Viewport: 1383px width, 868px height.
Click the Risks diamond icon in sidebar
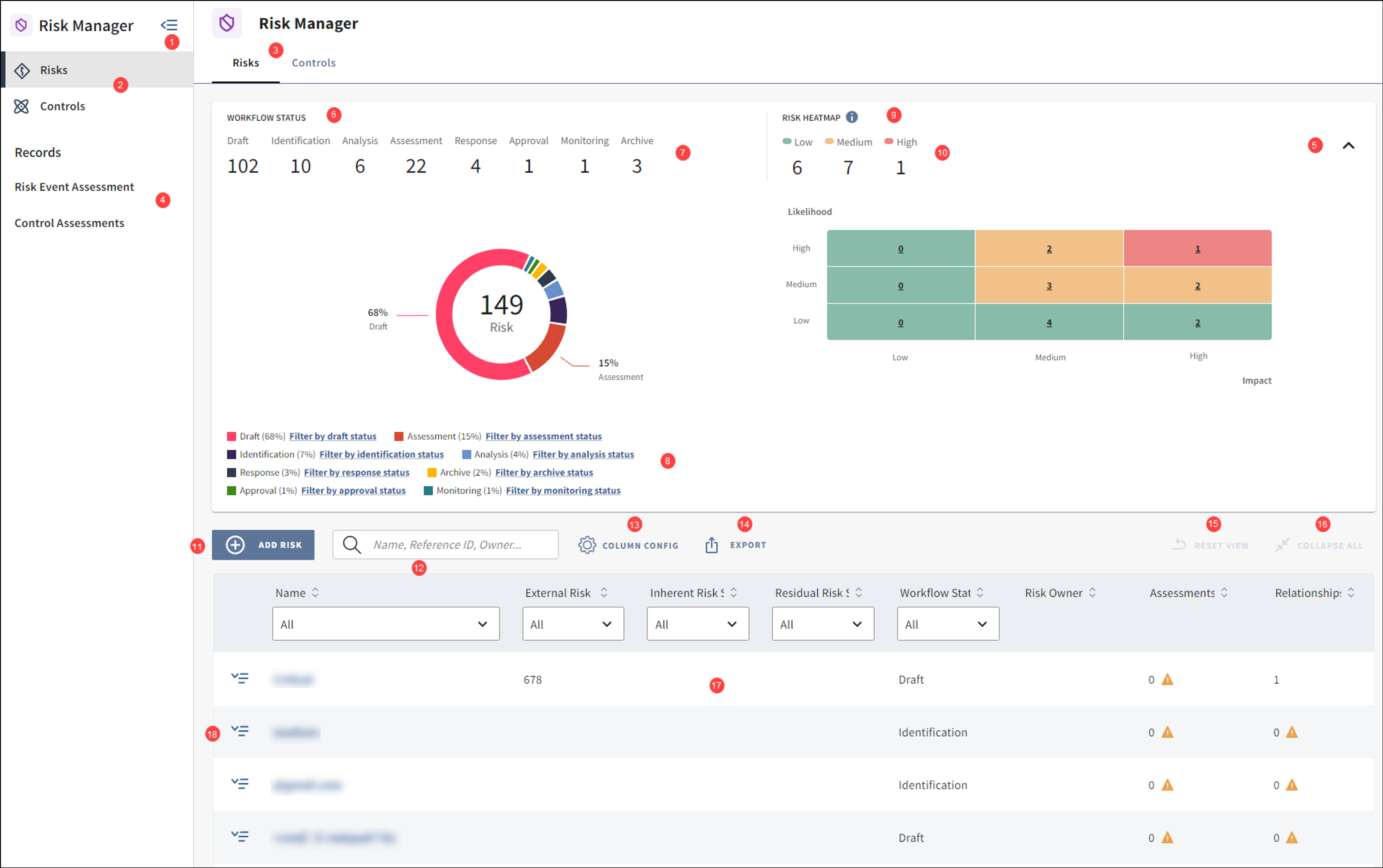point(22,71)
